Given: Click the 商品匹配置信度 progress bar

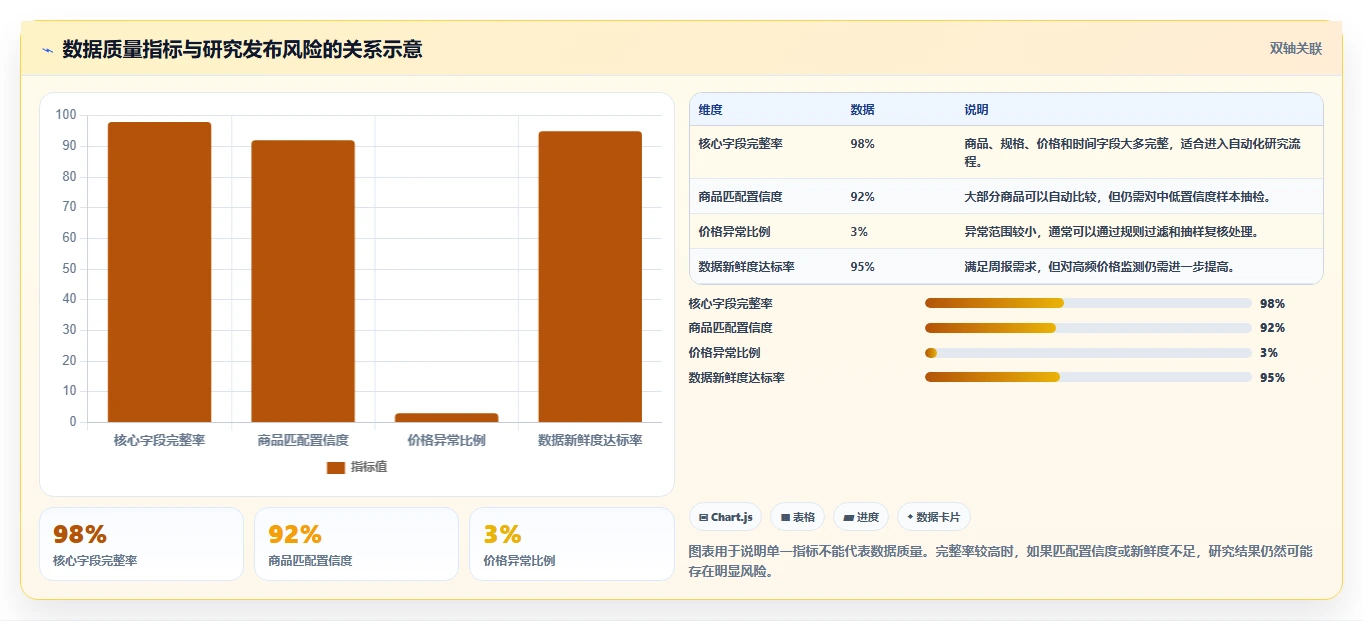Looking at the screenshot, I should pyautogui.click(x=1088, y=328).
